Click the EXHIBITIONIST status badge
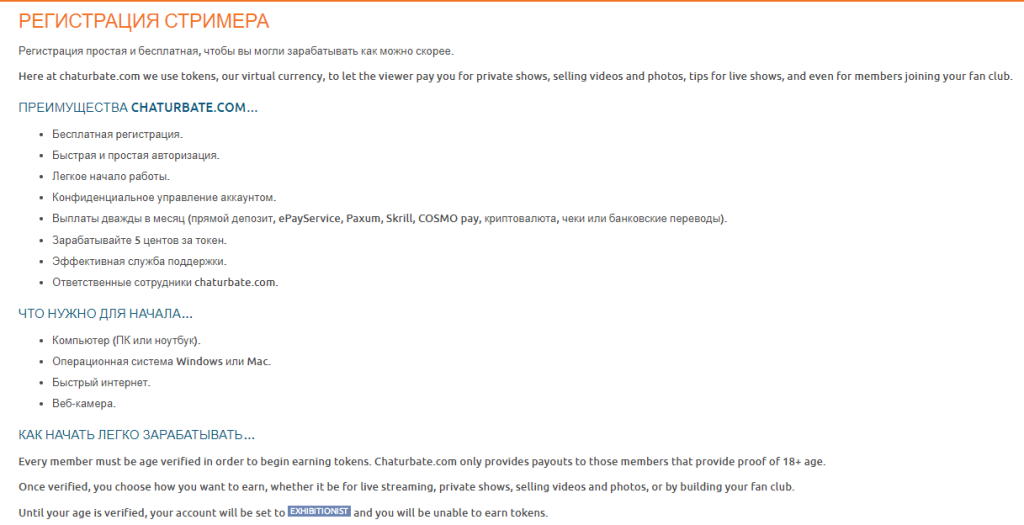 [319, 512]
